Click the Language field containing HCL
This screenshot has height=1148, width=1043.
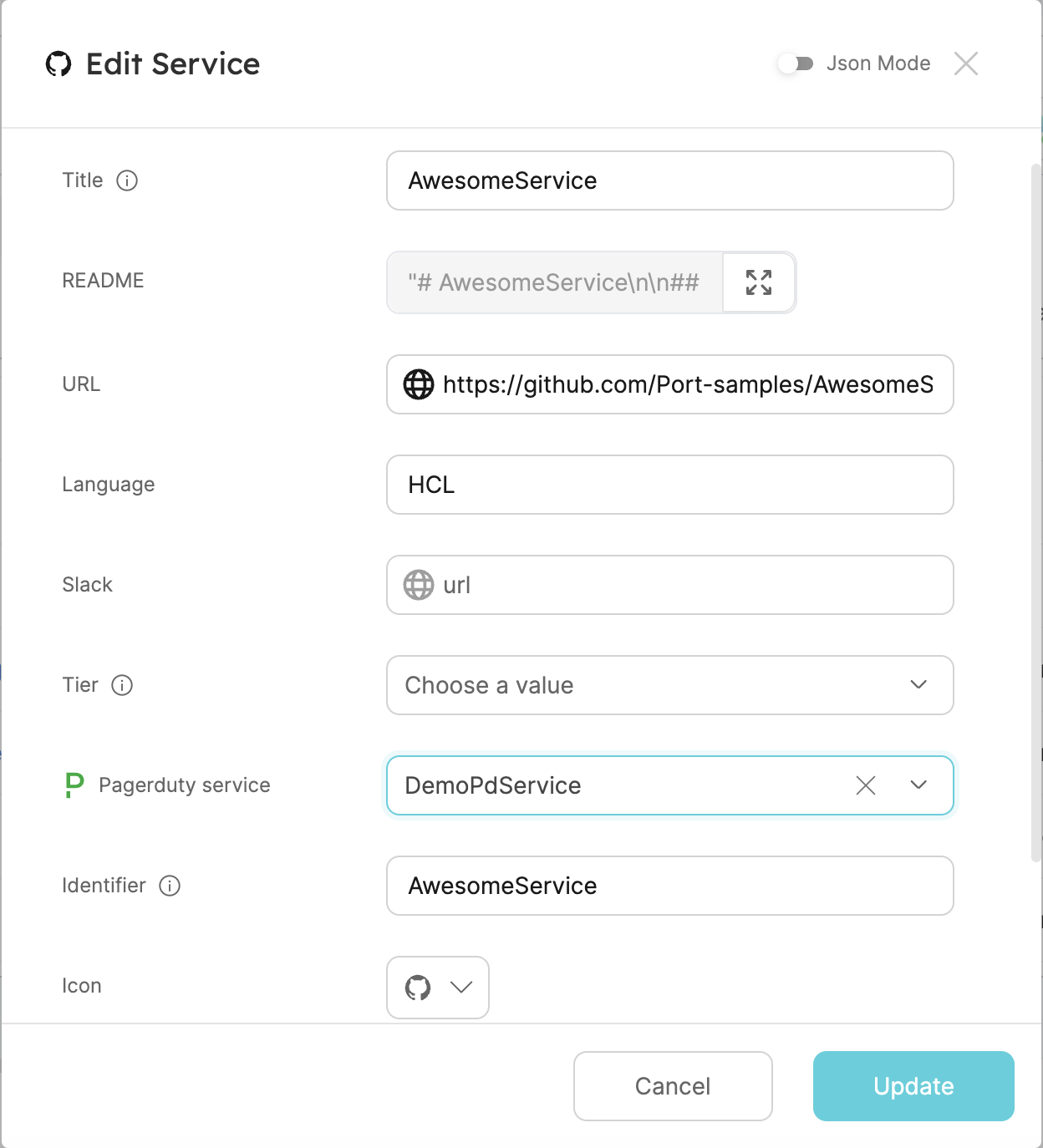click(670, 485)
